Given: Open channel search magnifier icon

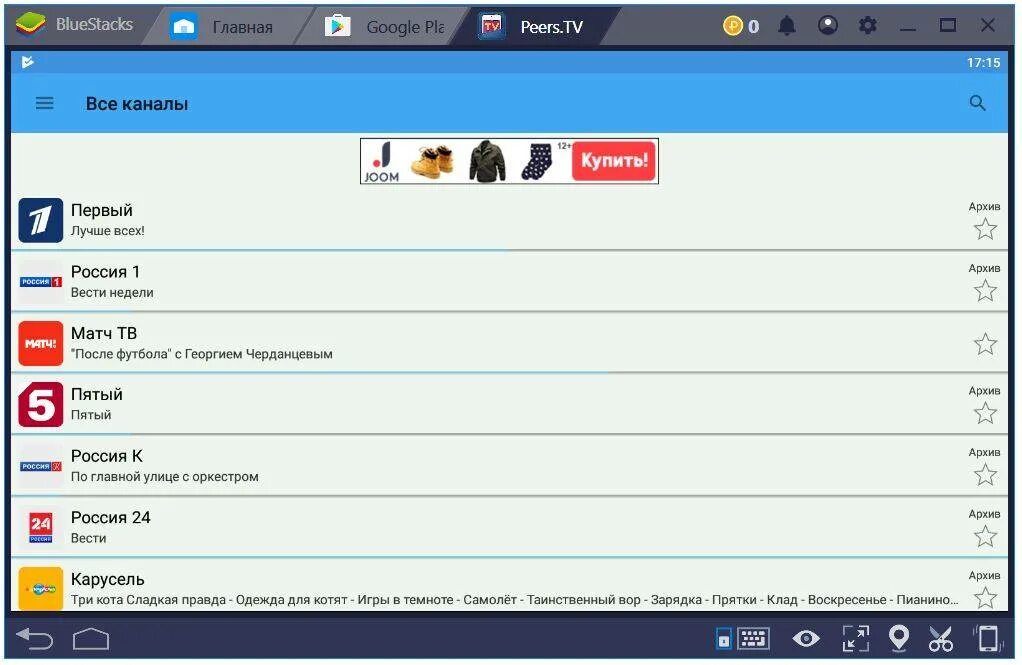Looking at the screenshot, I should click(x=977, y=103).
